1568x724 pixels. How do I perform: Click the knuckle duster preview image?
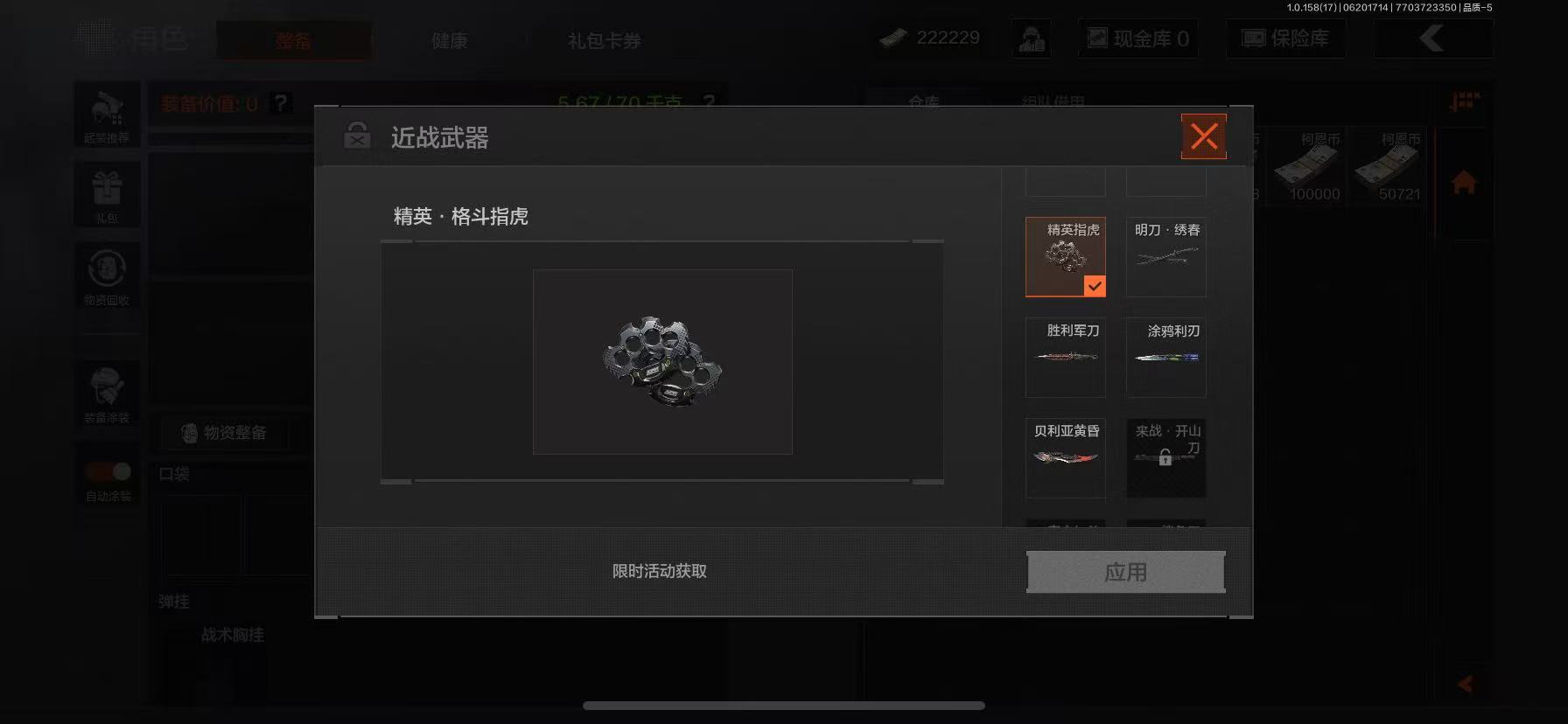coord(662,362)
